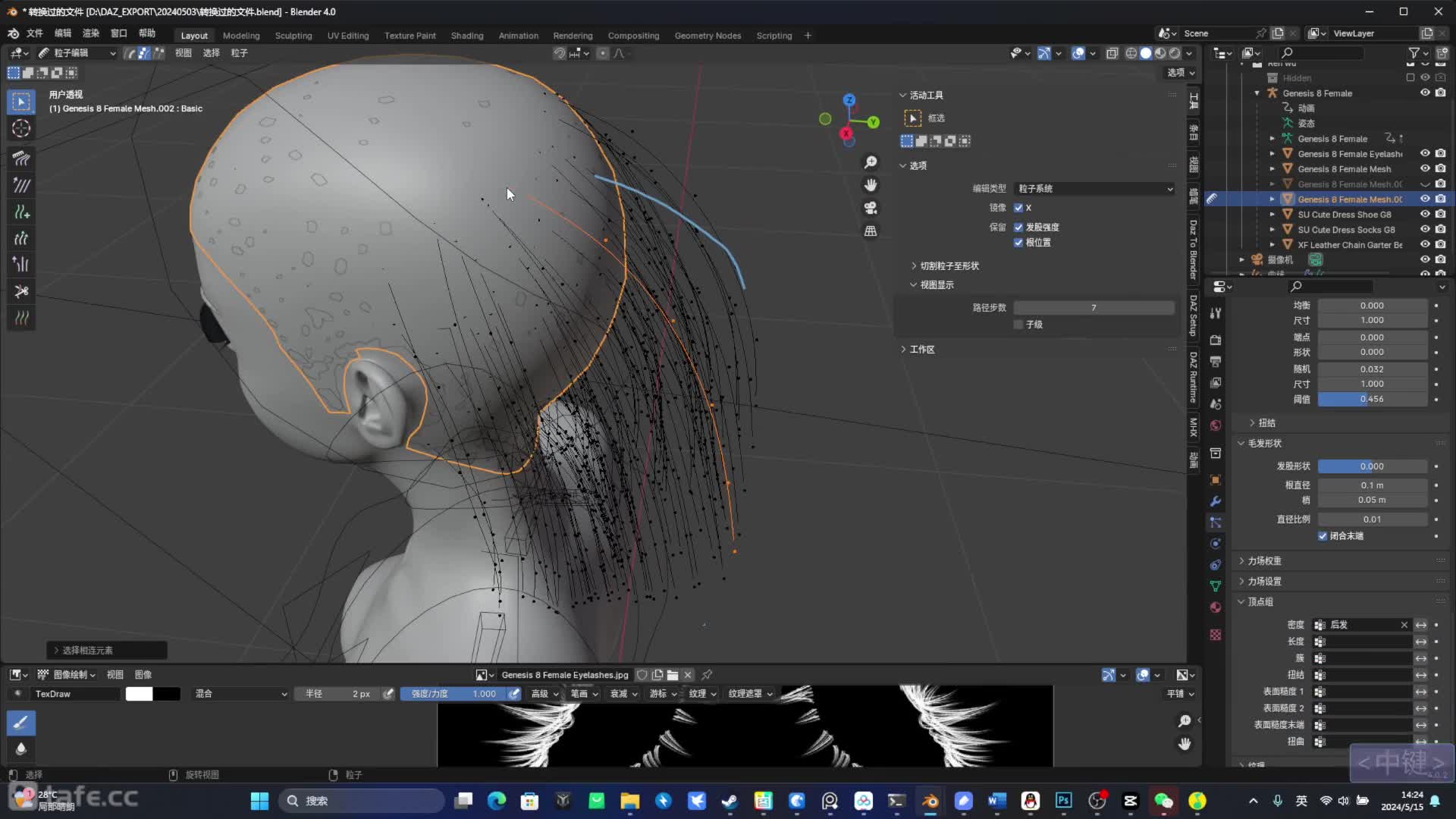Toggle the 闭合末端 checkbox
1456x819 pixels.
point(1323,536)
